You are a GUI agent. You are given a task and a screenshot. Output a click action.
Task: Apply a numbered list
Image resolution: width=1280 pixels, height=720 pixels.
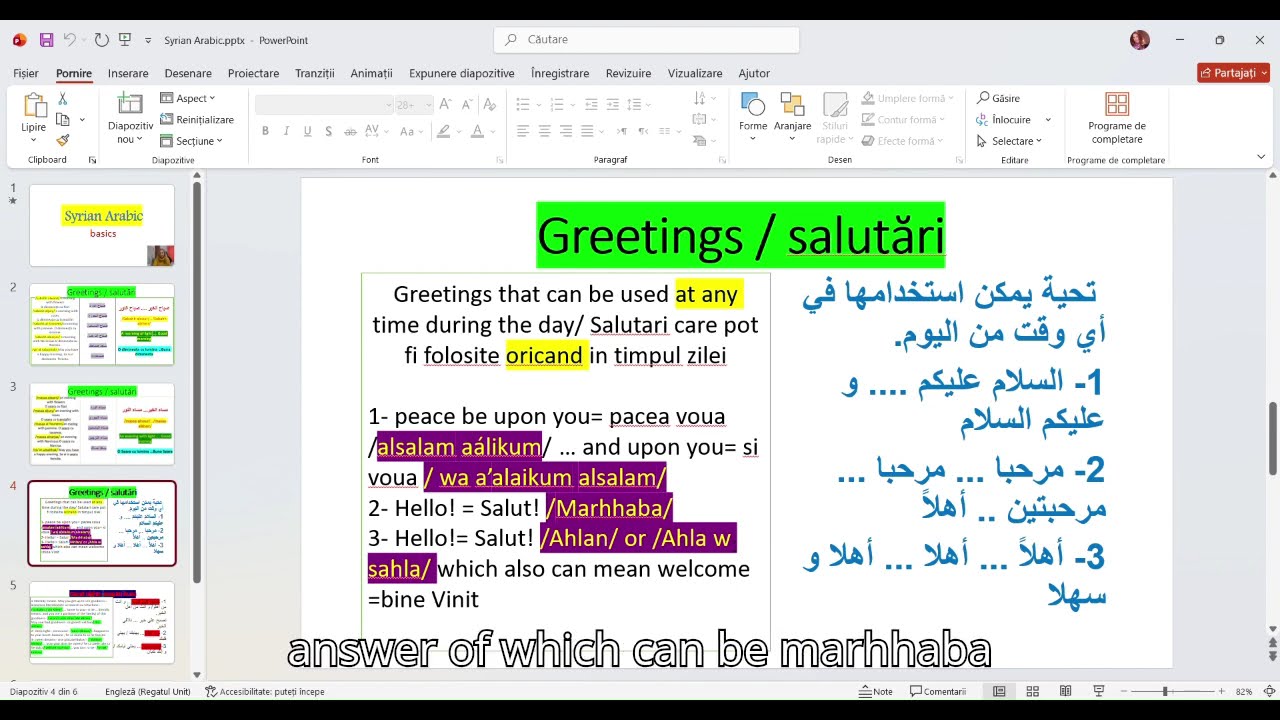(556, 104)
